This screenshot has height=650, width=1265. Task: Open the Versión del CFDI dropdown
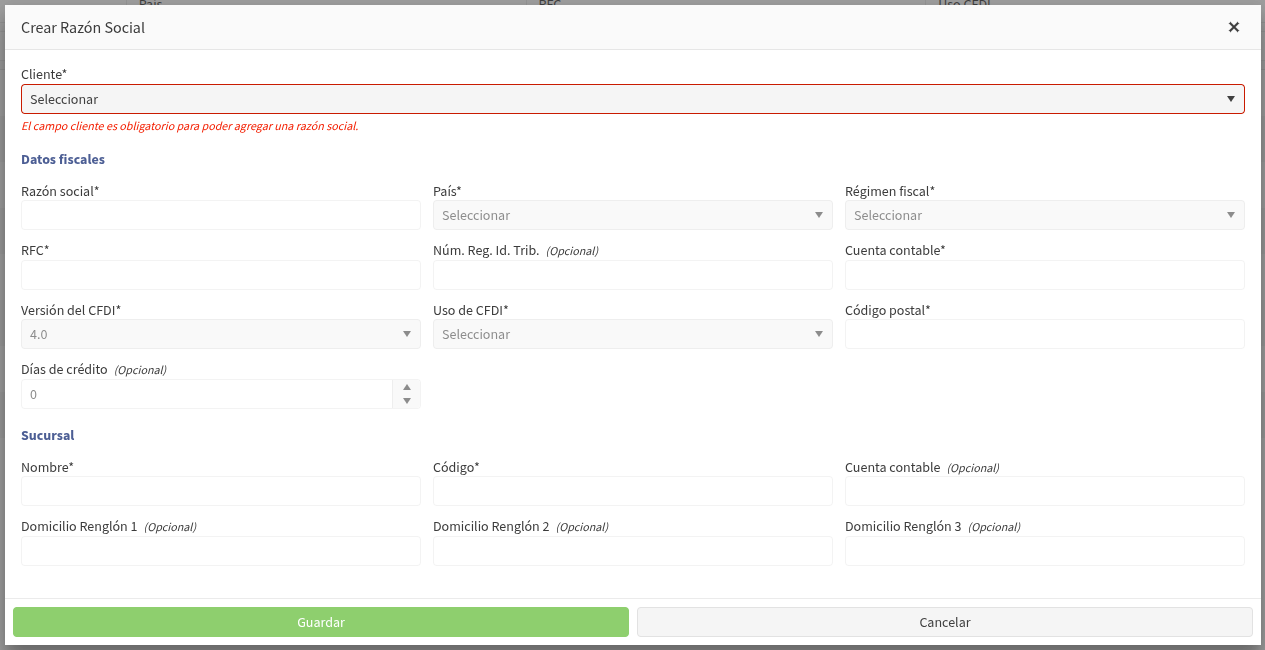pyautogui.click(x=221, y=334)
